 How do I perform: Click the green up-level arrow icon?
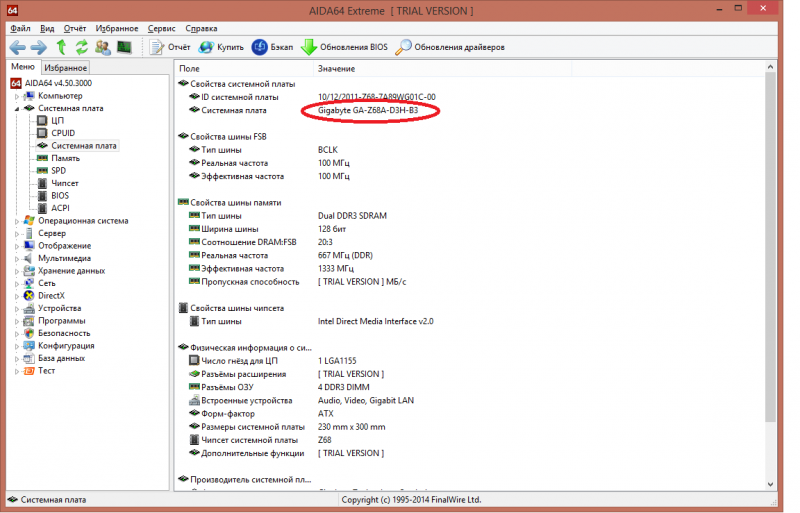(61, 47)
